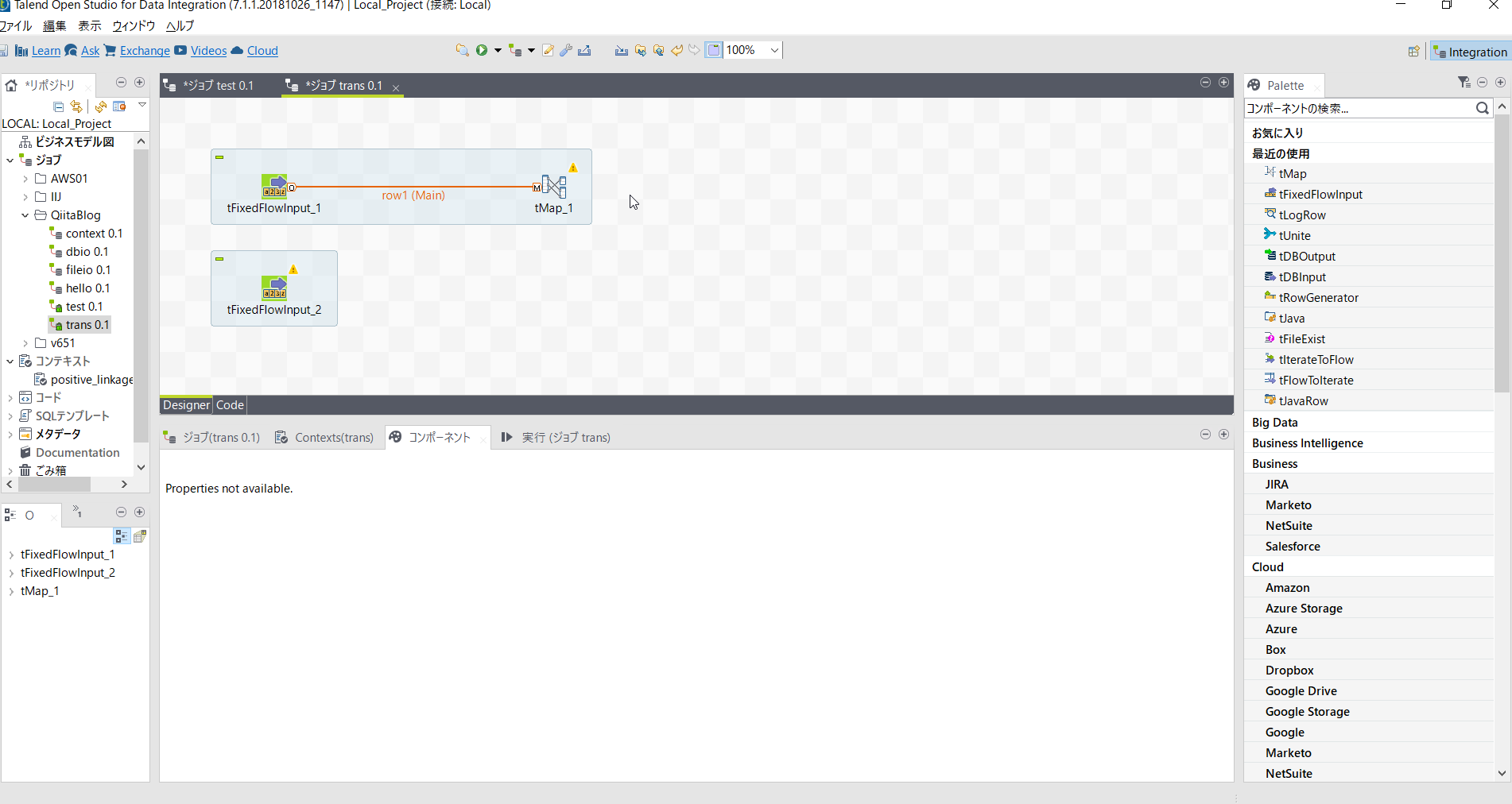Switch to the ジョブ test 0.1 tab
Viewport: 1512px width, 804px height.
[219, 85]
